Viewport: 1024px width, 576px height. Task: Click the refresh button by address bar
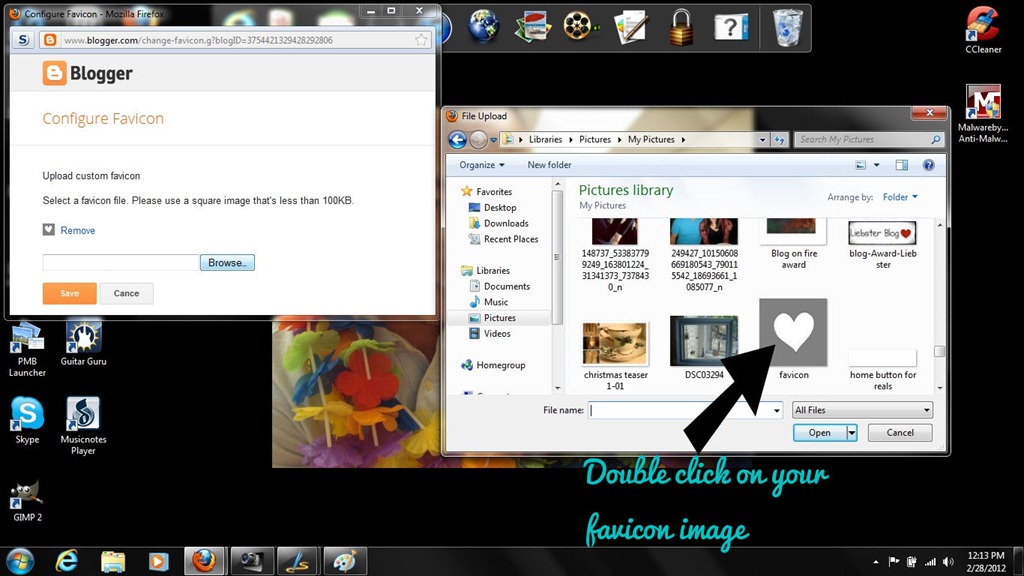point(779,140)
